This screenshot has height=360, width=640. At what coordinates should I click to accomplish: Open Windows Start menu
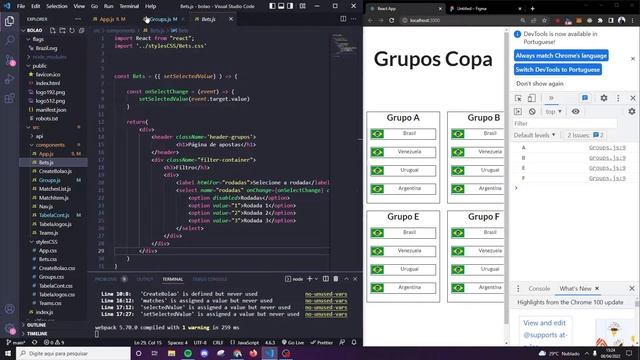pyautogui.click(x=8, y=353)
